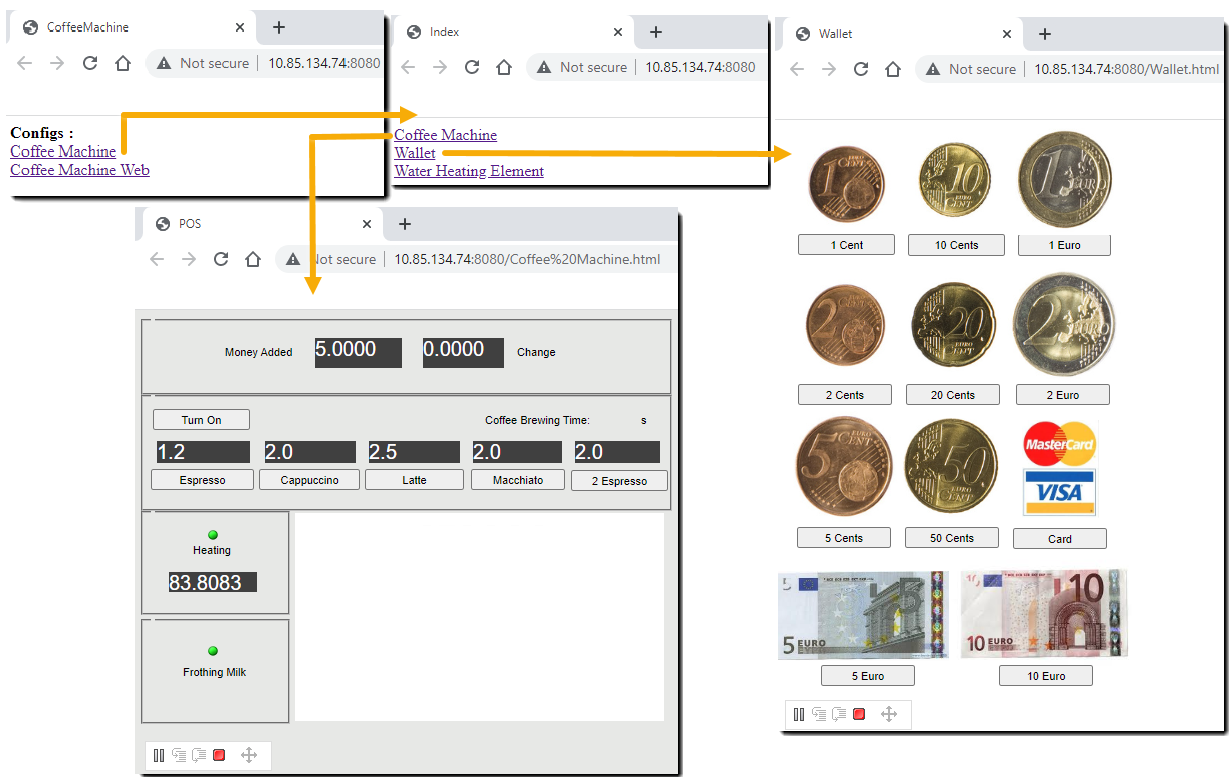Click the 5 Cents coin image
This screenshot has width=1229, height=781.
coord(845,466)
